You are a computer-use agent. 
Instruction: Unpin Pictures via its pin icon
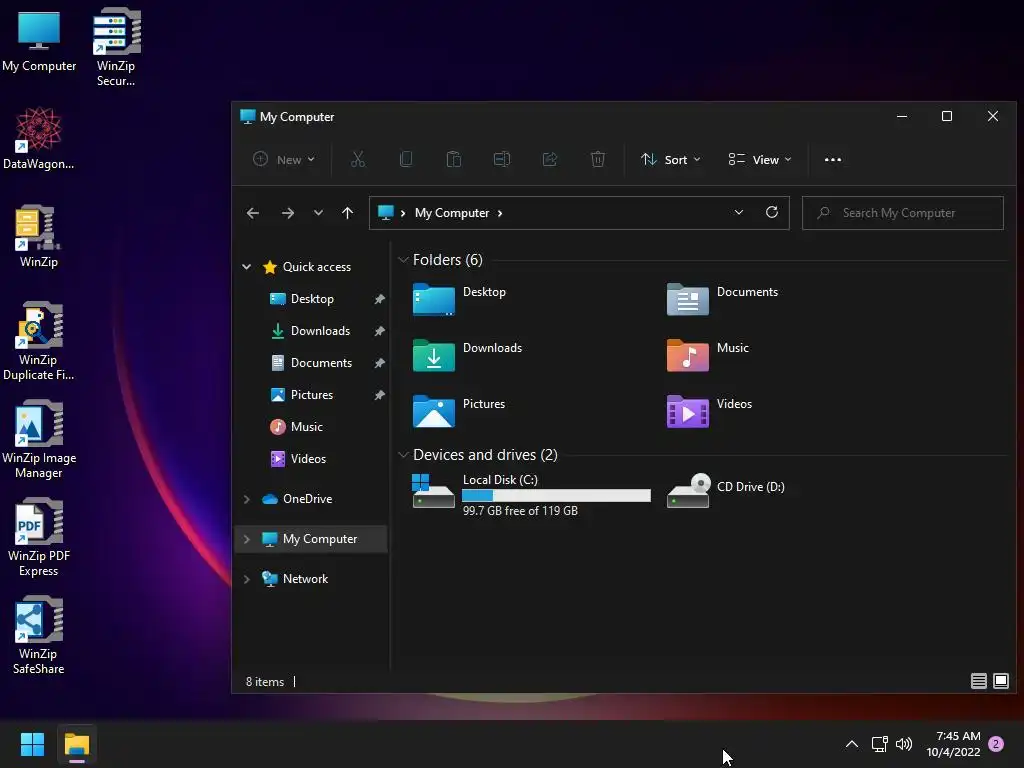pyautogui.click(x=379, y=395)
